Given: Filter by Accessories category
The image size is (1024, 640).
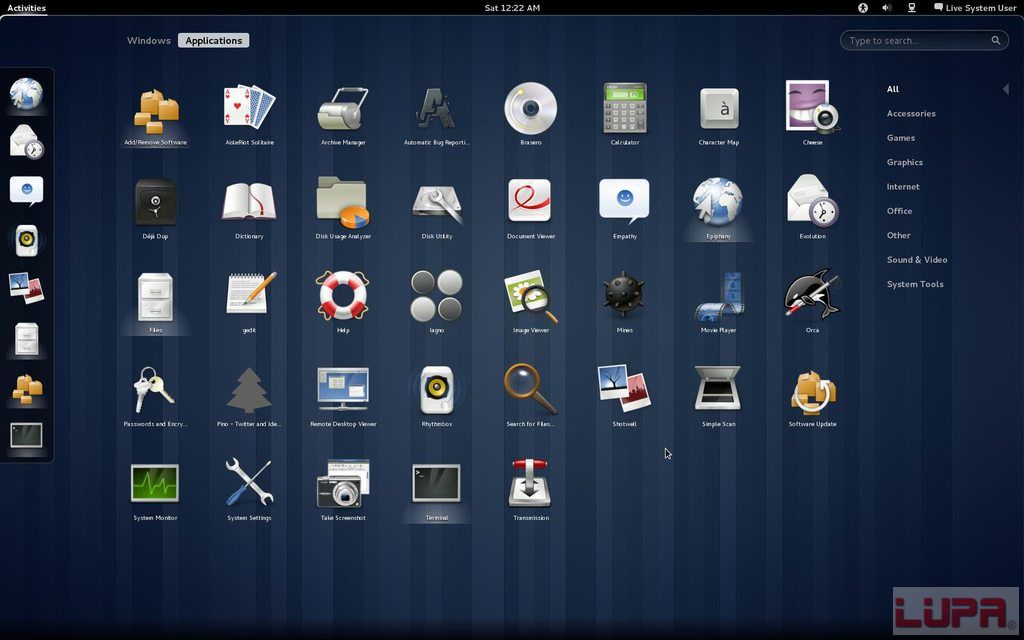Looking at the screenshot, I should pyautogui.click(x=911, y=114).
